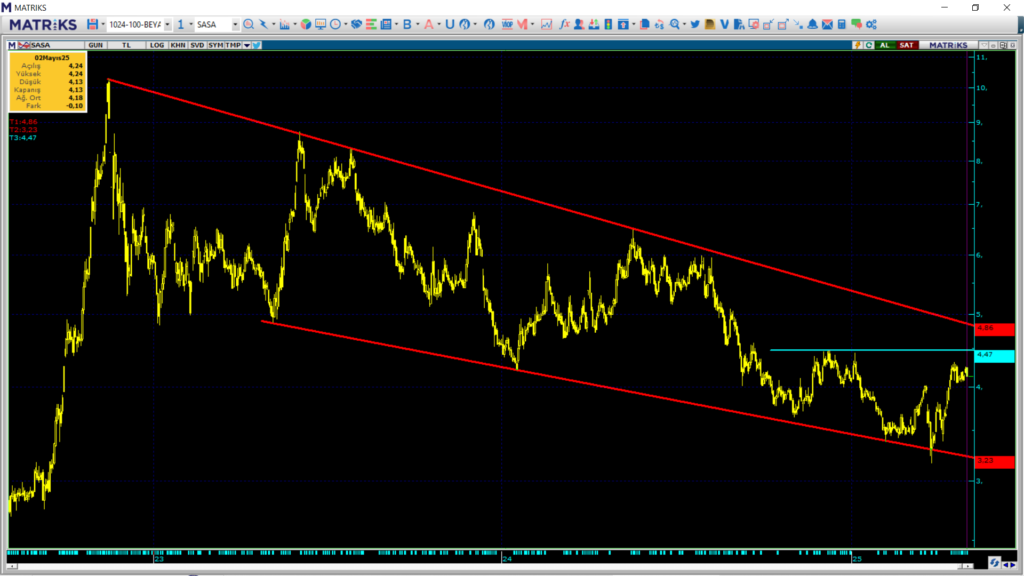Image resolution: width=1024 pixels, height=576 pixels.
Task: Select the GUN period tab
Action: point(96,45)
